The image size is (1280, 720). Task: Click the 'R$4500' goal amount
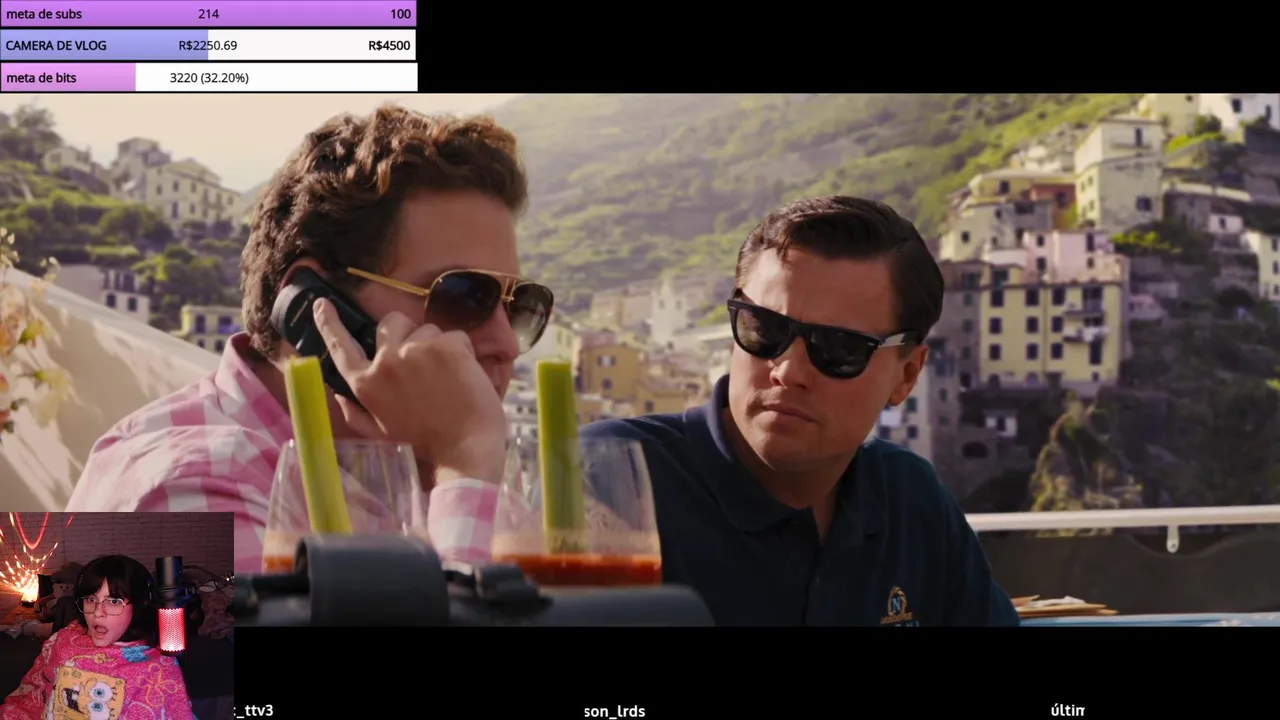[x=389, y=45]
